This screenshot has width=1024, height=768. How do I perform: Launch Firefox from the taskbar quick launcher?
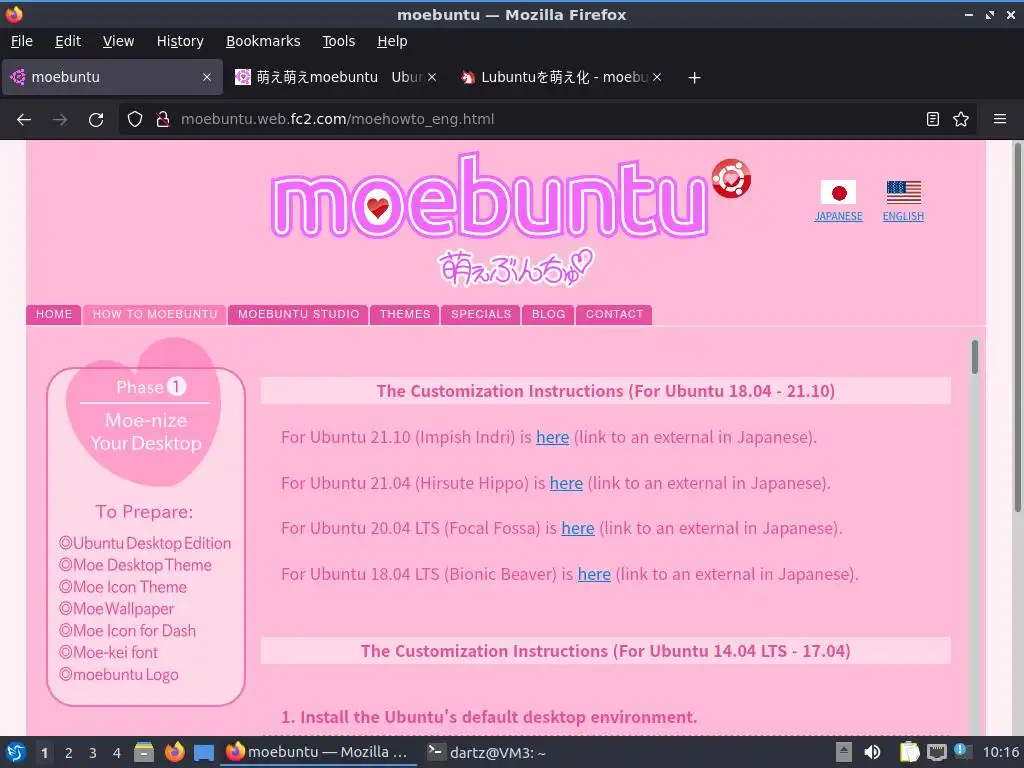(174, 752)
